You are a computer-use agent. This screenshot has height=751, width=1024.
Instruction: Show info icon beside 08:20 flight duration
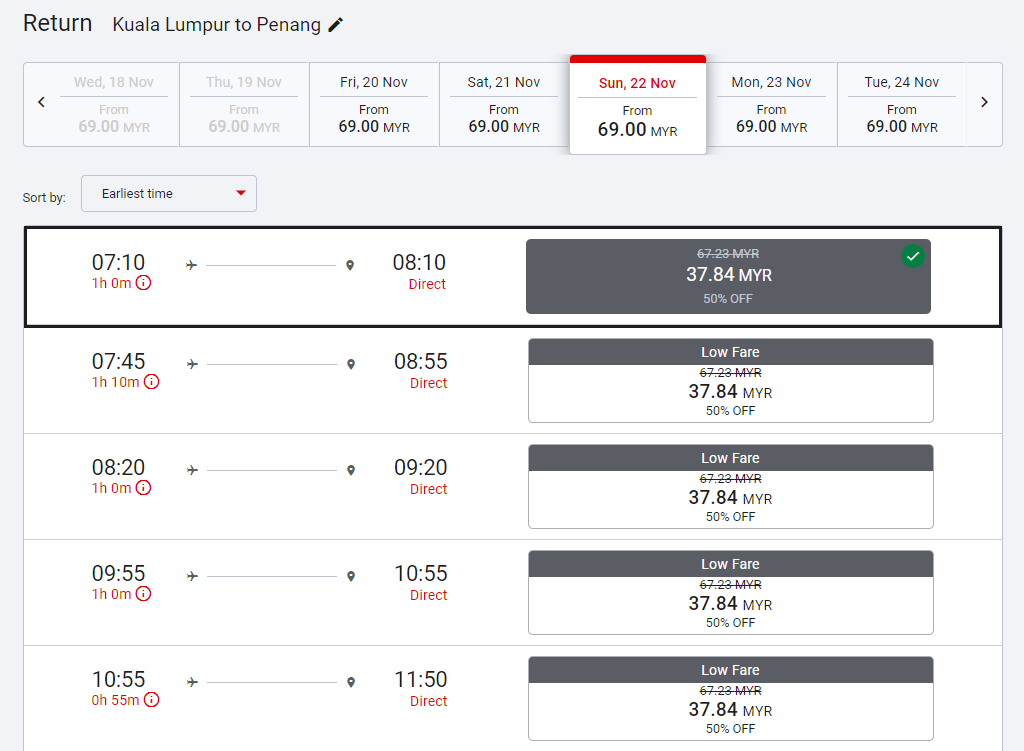pos(143,488)
